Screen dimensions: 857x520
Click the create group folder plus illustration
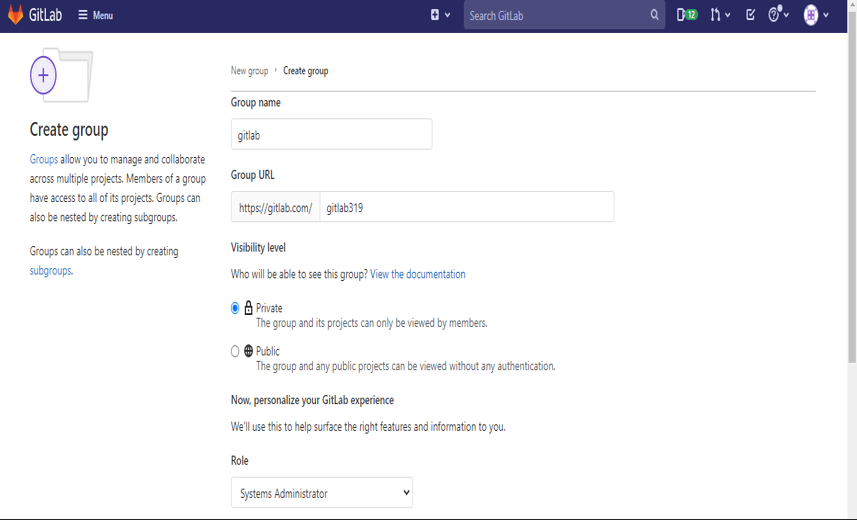point(61,75)
